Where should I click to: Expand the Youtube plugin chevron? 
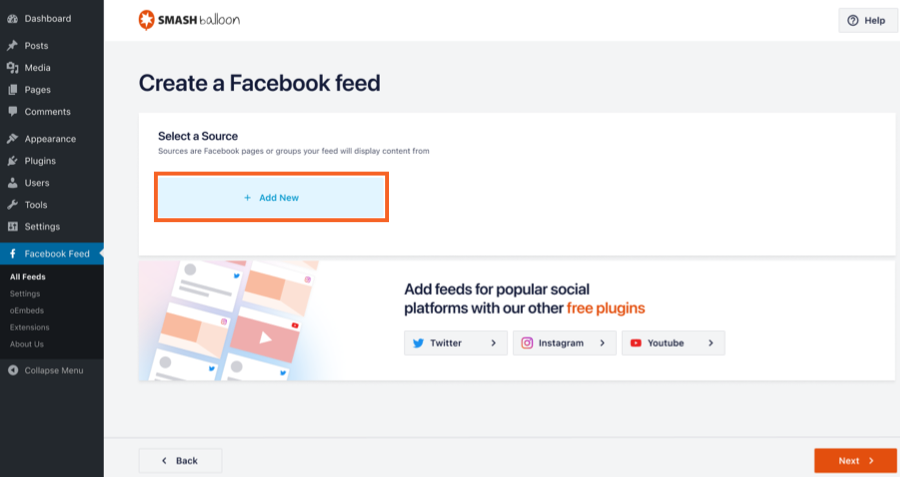[x=711, y=343]
